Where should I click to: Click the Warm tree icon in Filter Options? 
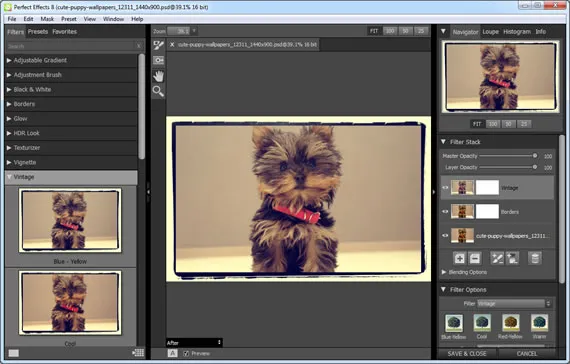tap(539, 323)
